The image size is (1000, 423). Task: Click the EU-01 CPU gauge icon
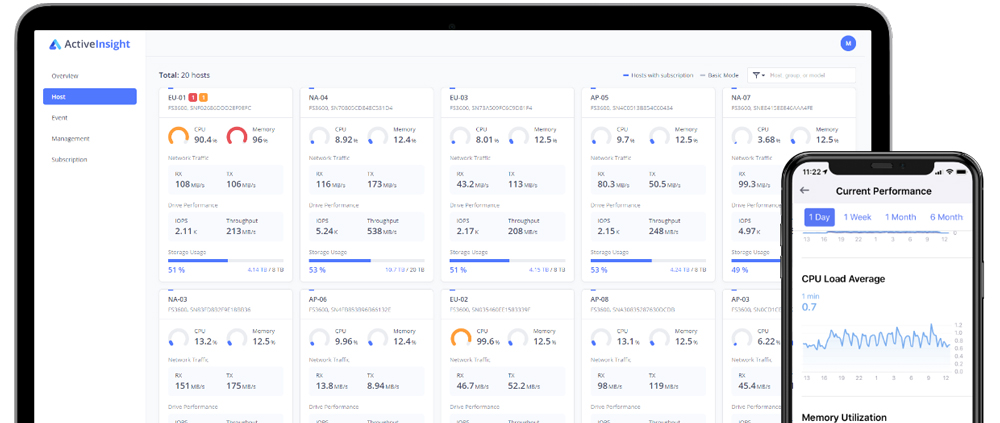[179, 135]
